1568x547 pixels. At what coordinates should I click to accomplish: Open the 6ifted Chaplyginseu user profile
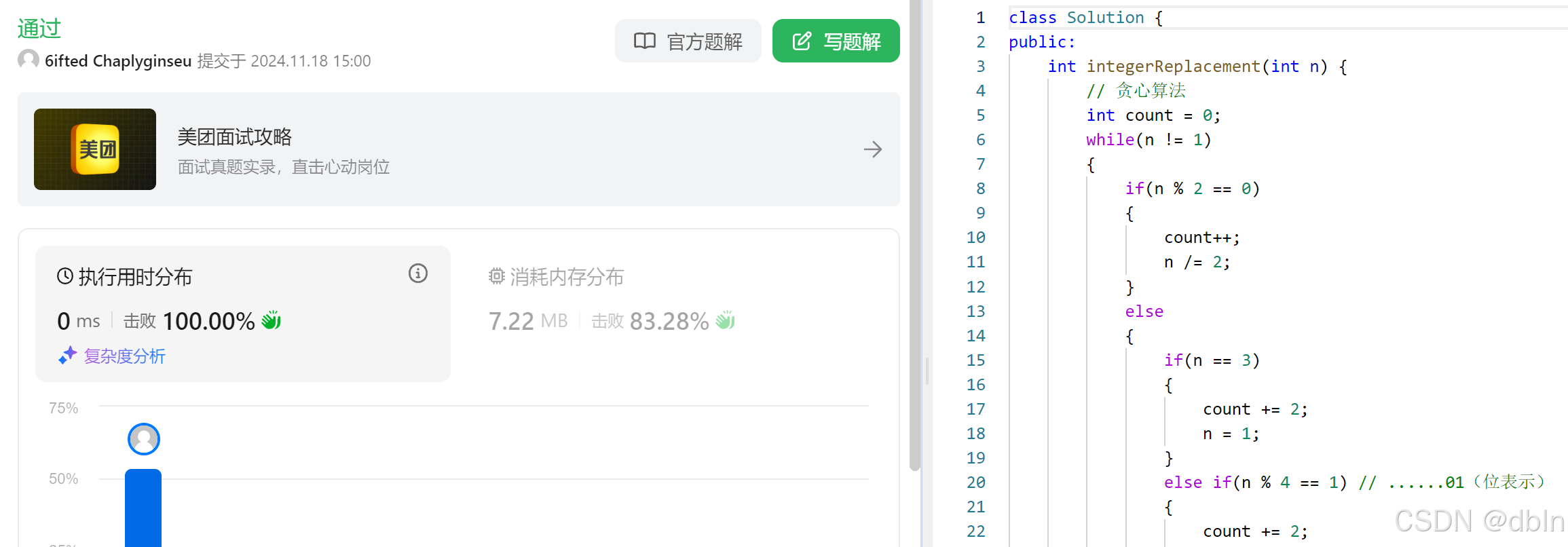[x=118, y=61]
